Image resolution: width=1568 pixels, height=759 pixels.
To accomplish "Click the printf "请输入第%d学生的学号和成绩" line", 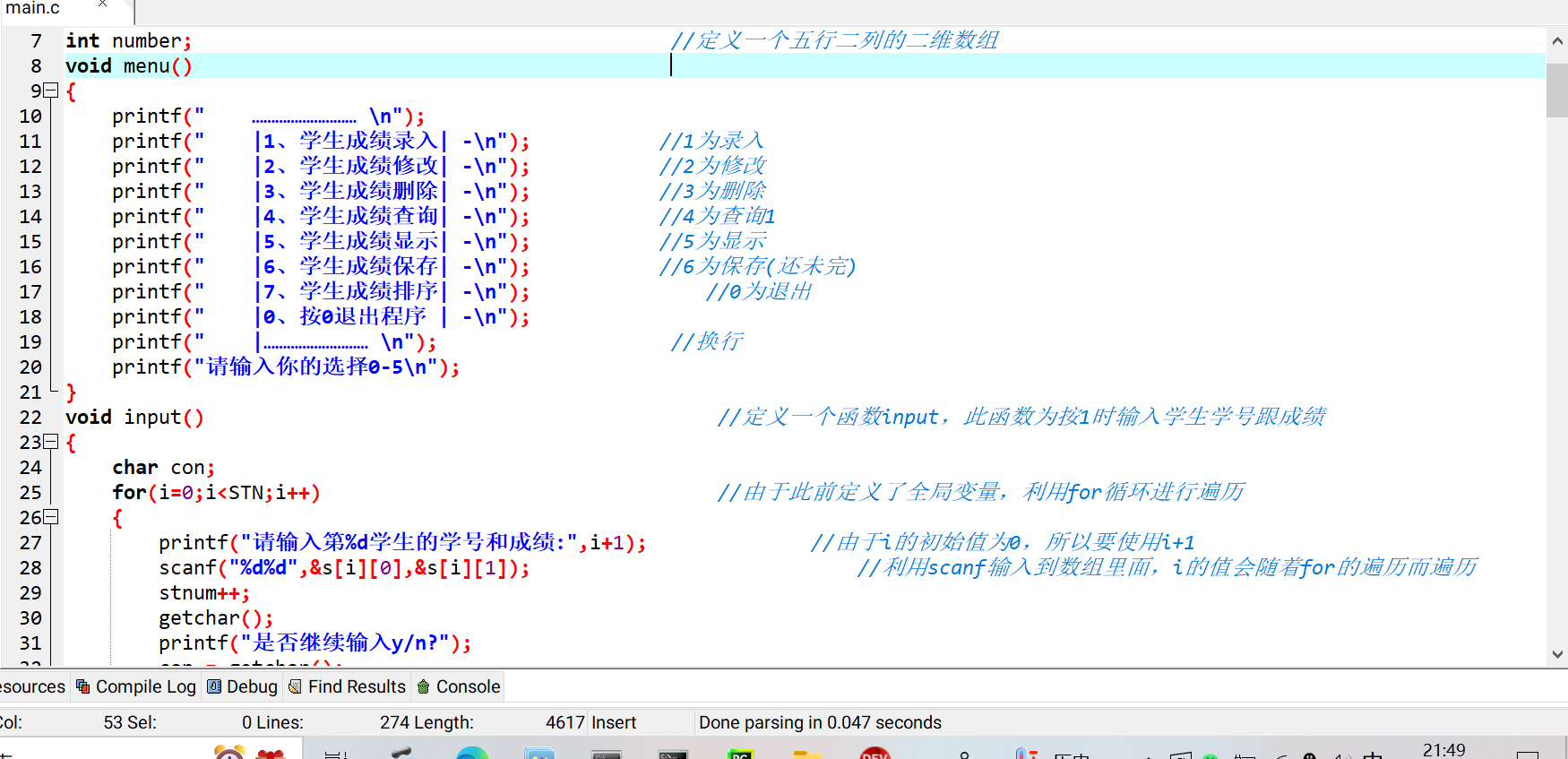I will (x=402, y=543).
